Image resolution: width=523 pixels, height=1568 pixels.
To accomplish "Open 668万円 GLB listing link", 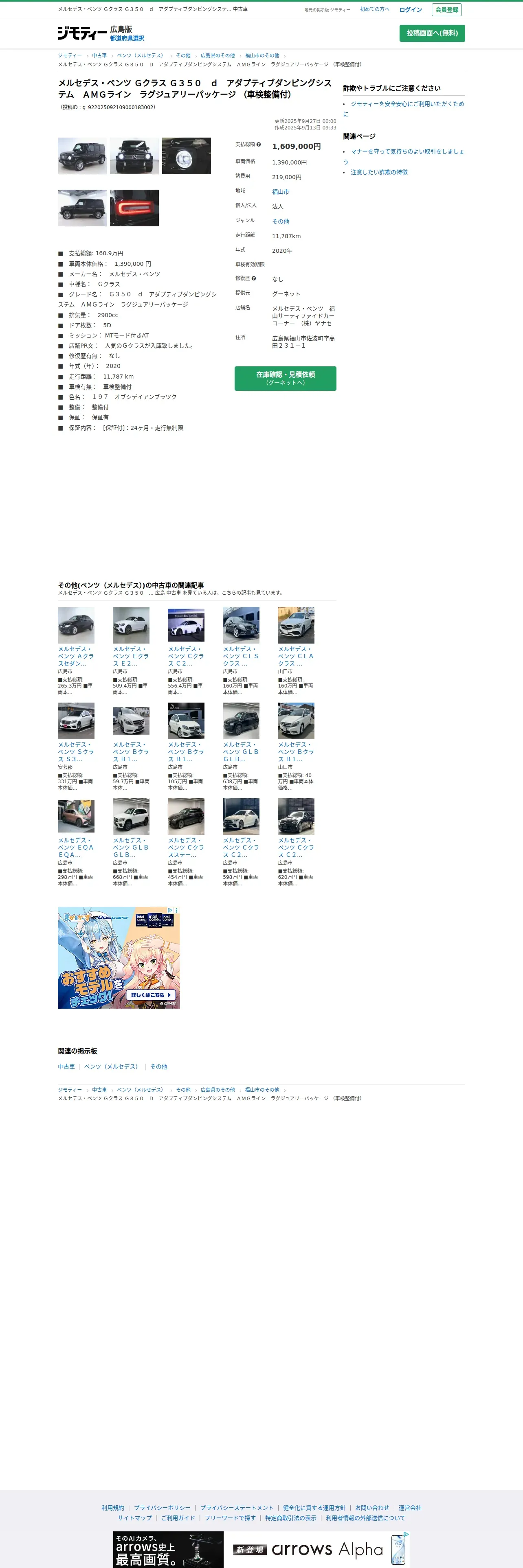I will click(131, 848).
